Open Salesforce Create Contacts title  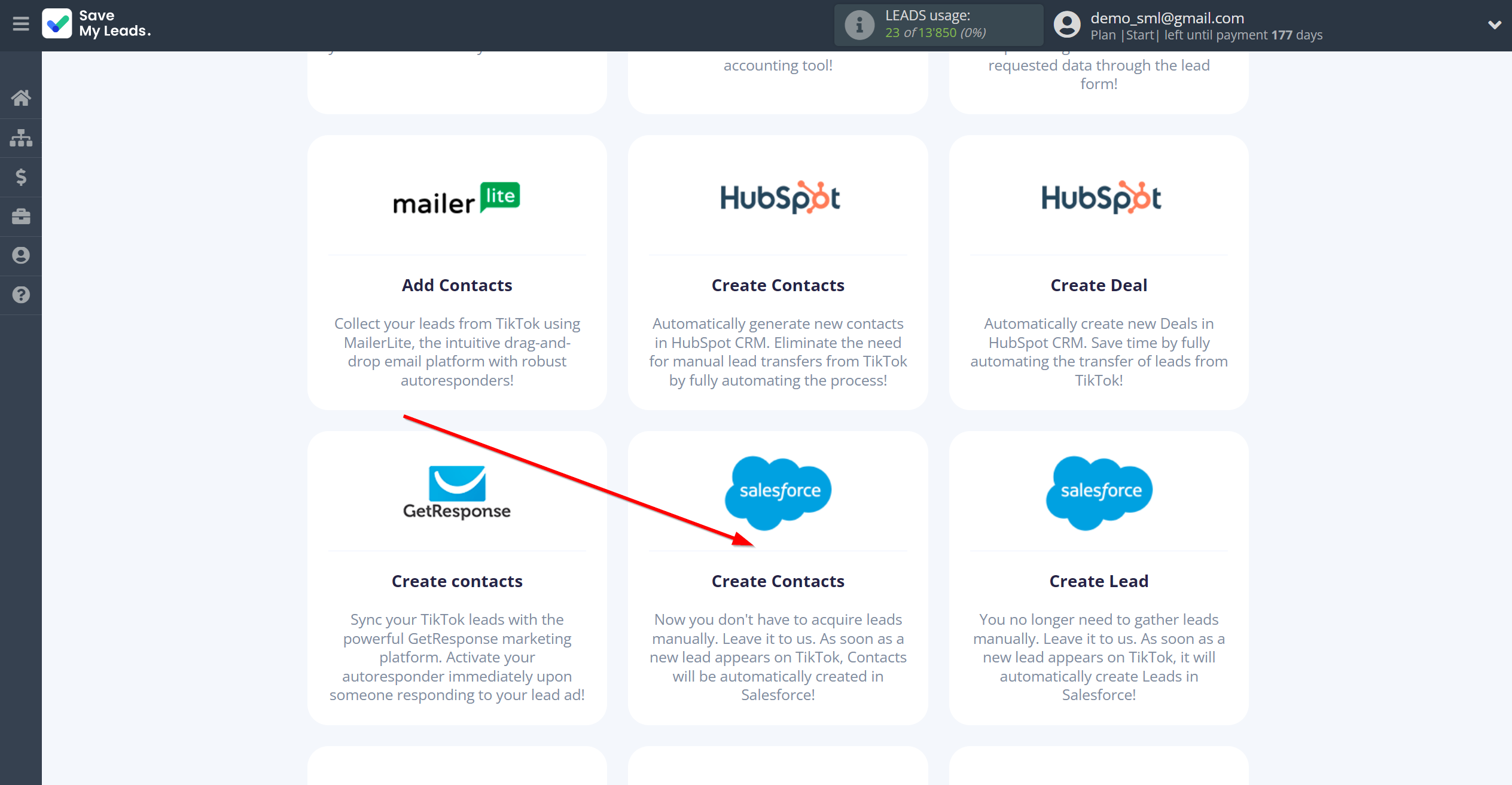pos(778,581)
